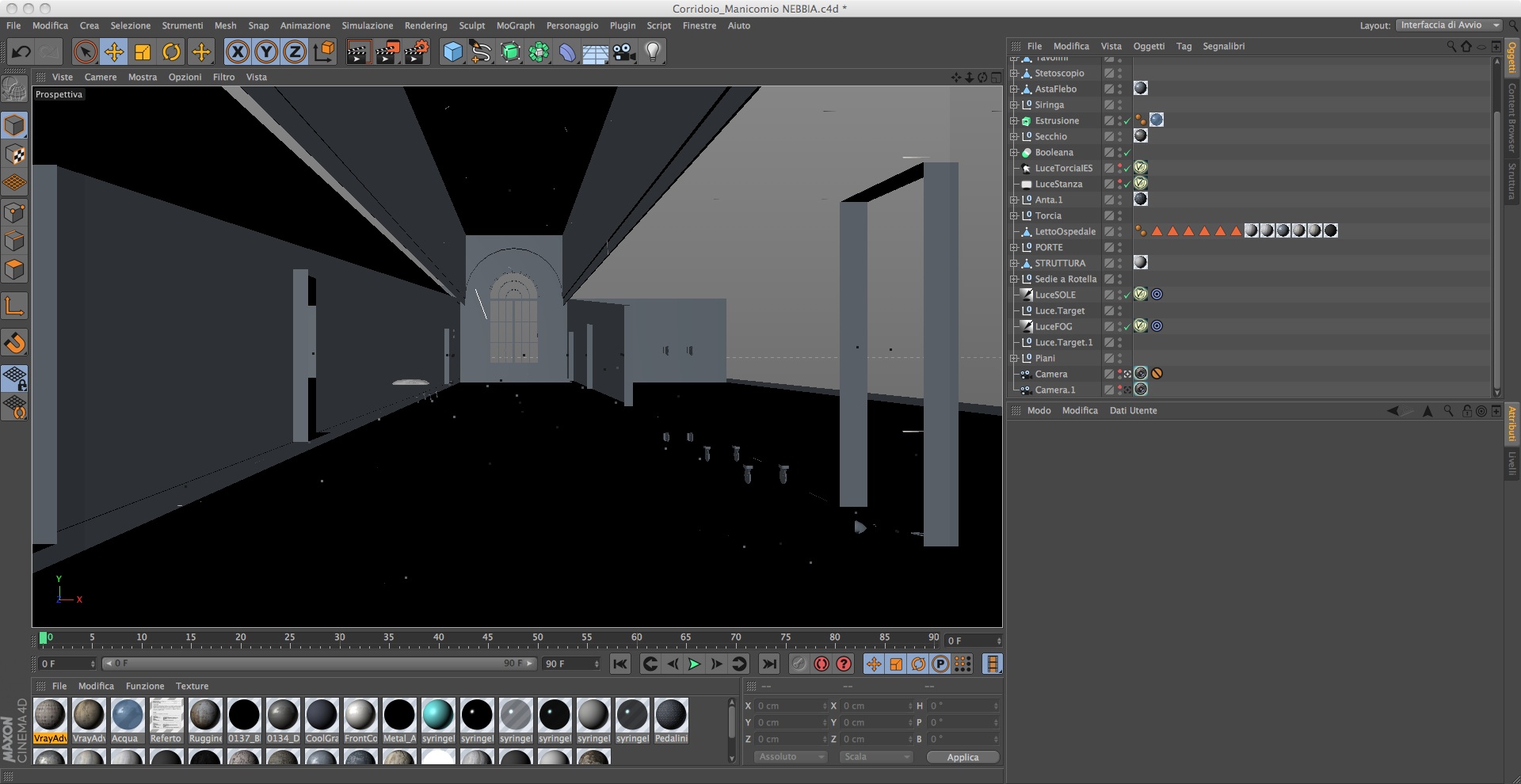The image size is (1521, 784).
Task: Toggle the visibility dots of Siringa
Action: click(1119, 105)
